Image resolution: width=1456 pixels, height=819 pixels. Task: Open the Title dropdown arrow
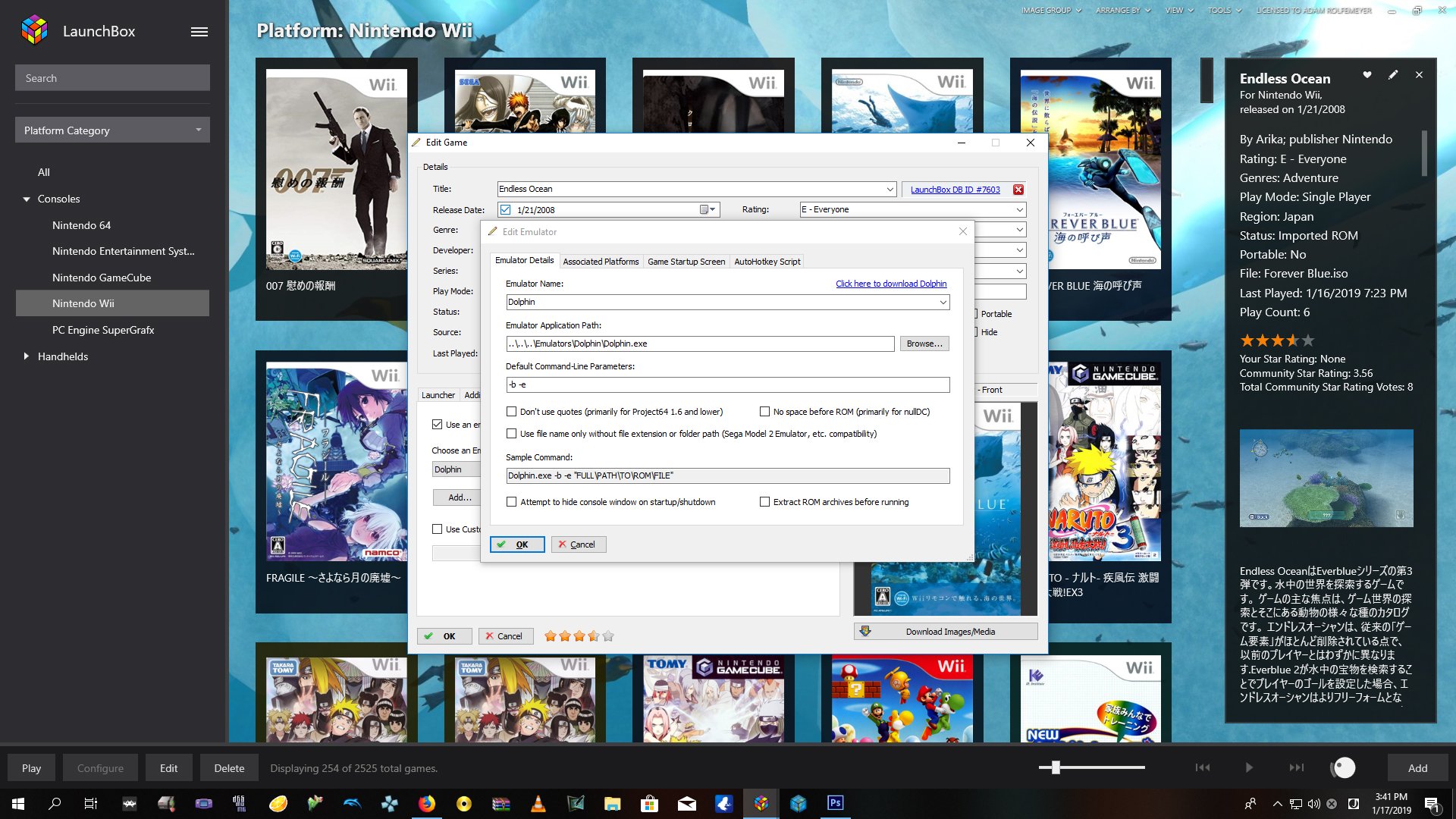[x=890, y=190]
